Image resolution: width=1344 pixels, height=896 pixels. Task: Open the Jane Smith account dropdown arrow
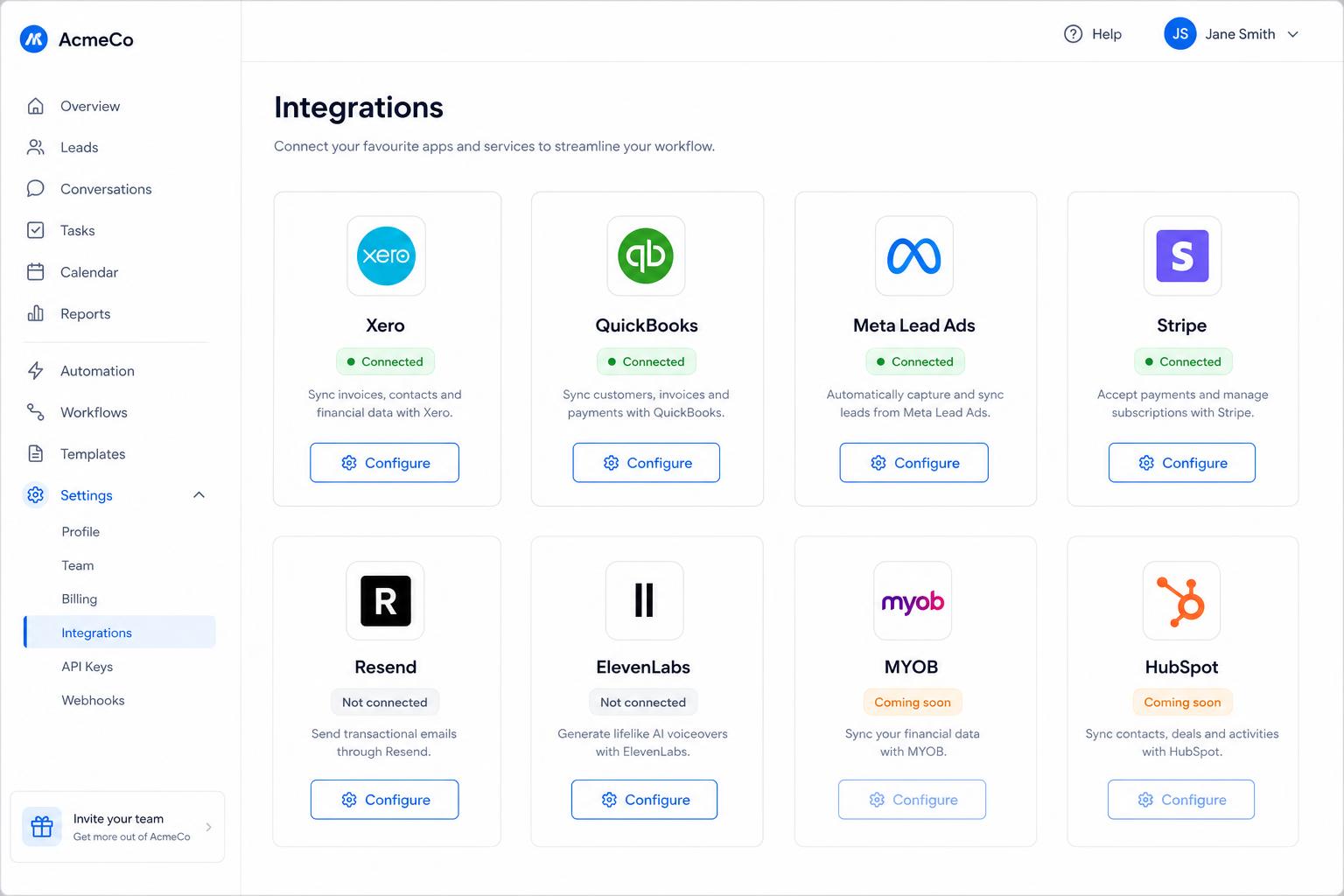point(1292,34)
